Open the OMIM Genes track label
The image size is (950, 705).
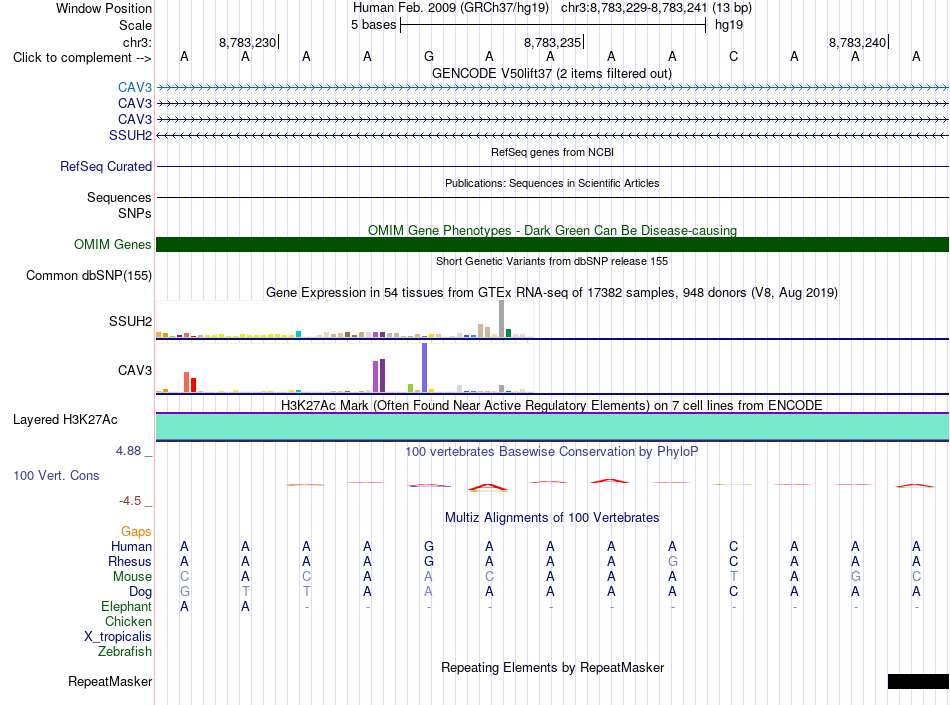(x=113, y=245)
